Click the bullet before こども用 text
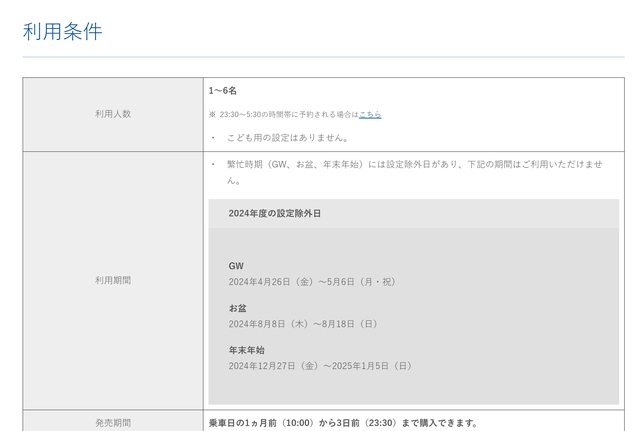Image resolution: width=640 pixels, height=431 pixels. 213,138
